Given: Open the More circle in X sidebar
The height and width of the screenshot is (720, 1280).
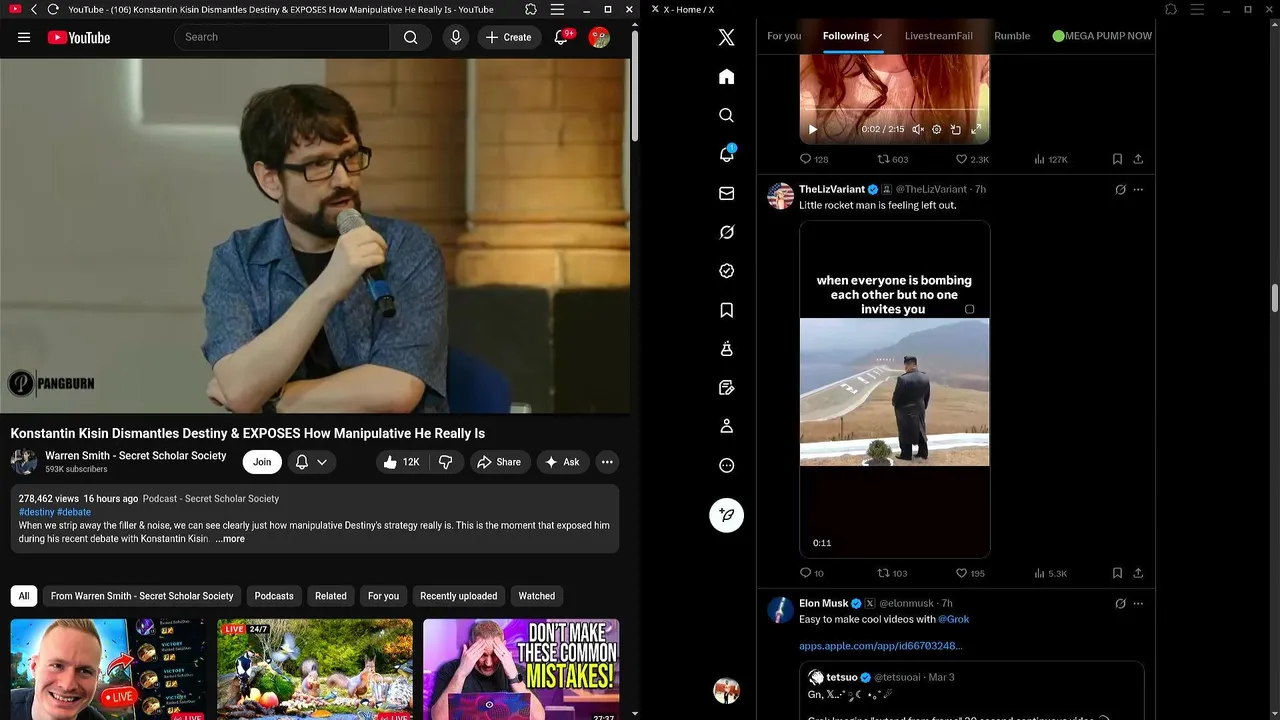Looking at the screenshot, I should tap(727, 465).
